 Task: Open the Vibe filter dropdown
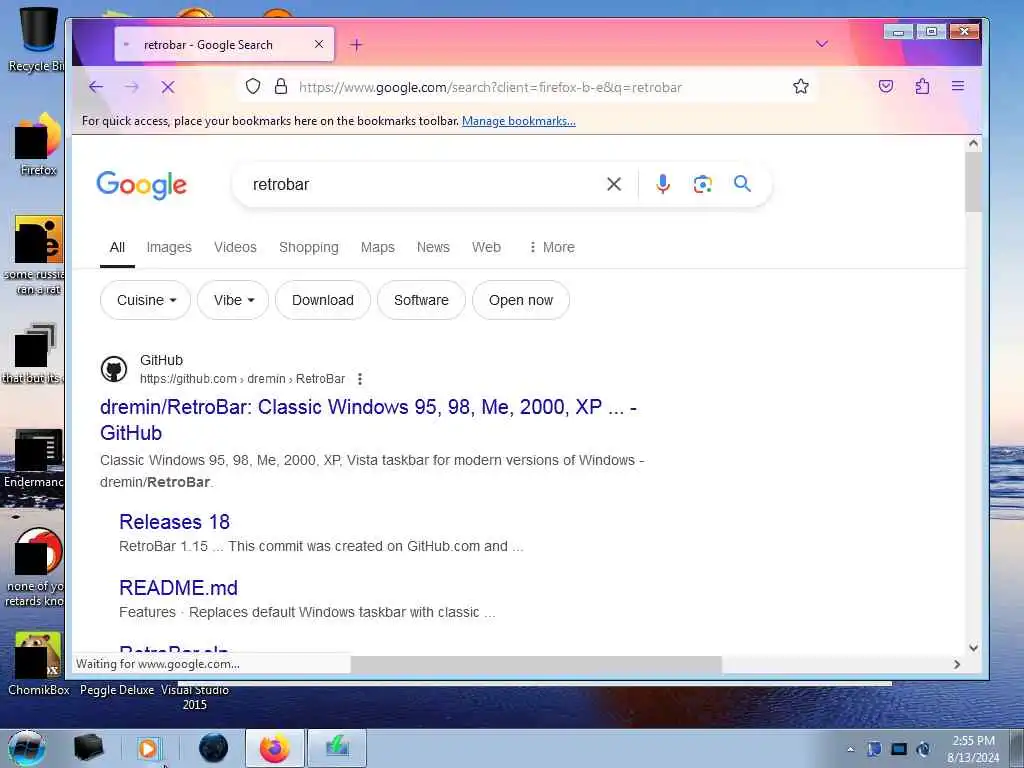pyautogui.click(x=233, y=300)
